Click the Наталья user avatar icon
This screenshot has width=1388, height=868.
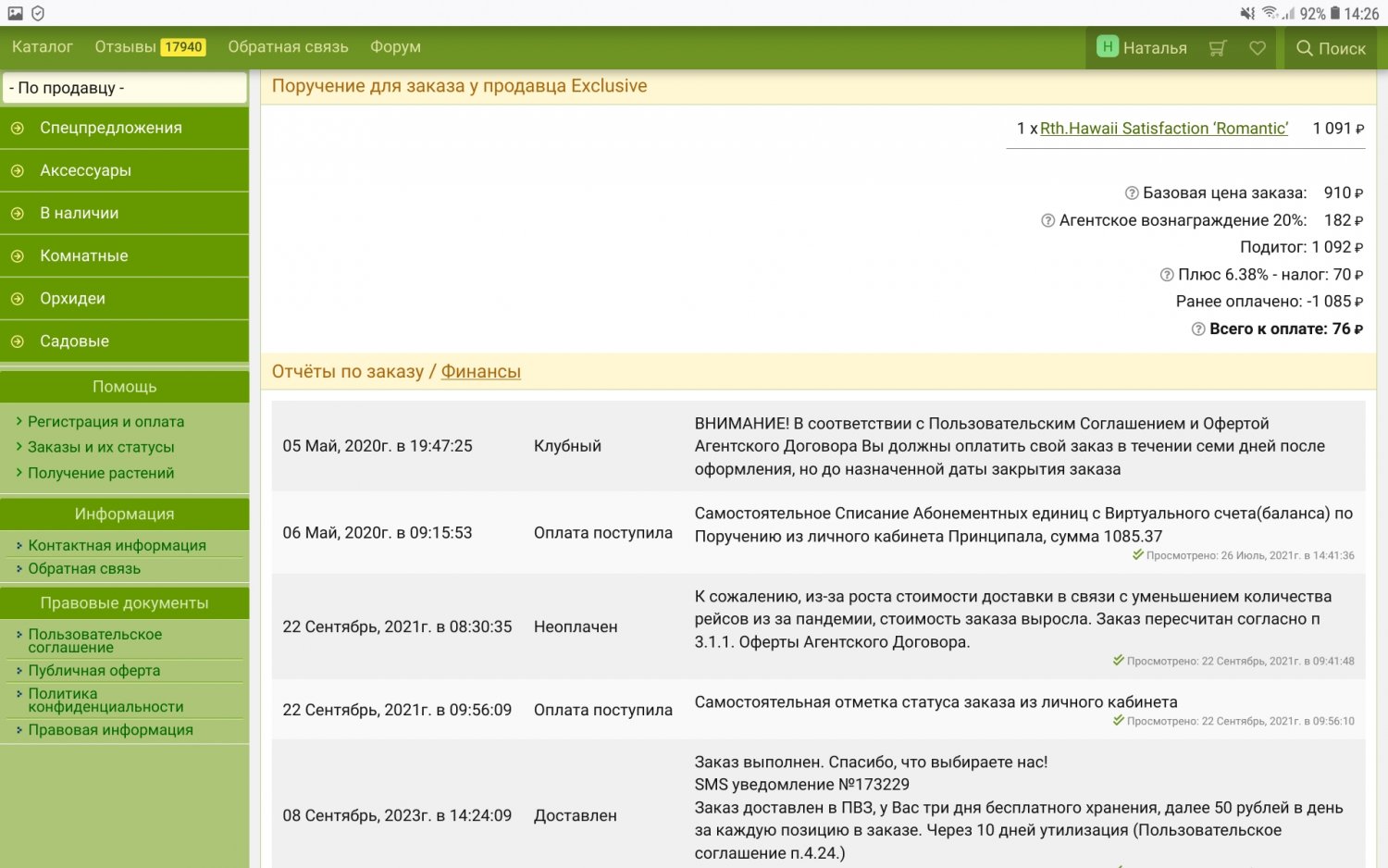click(x=1107, y=47)
